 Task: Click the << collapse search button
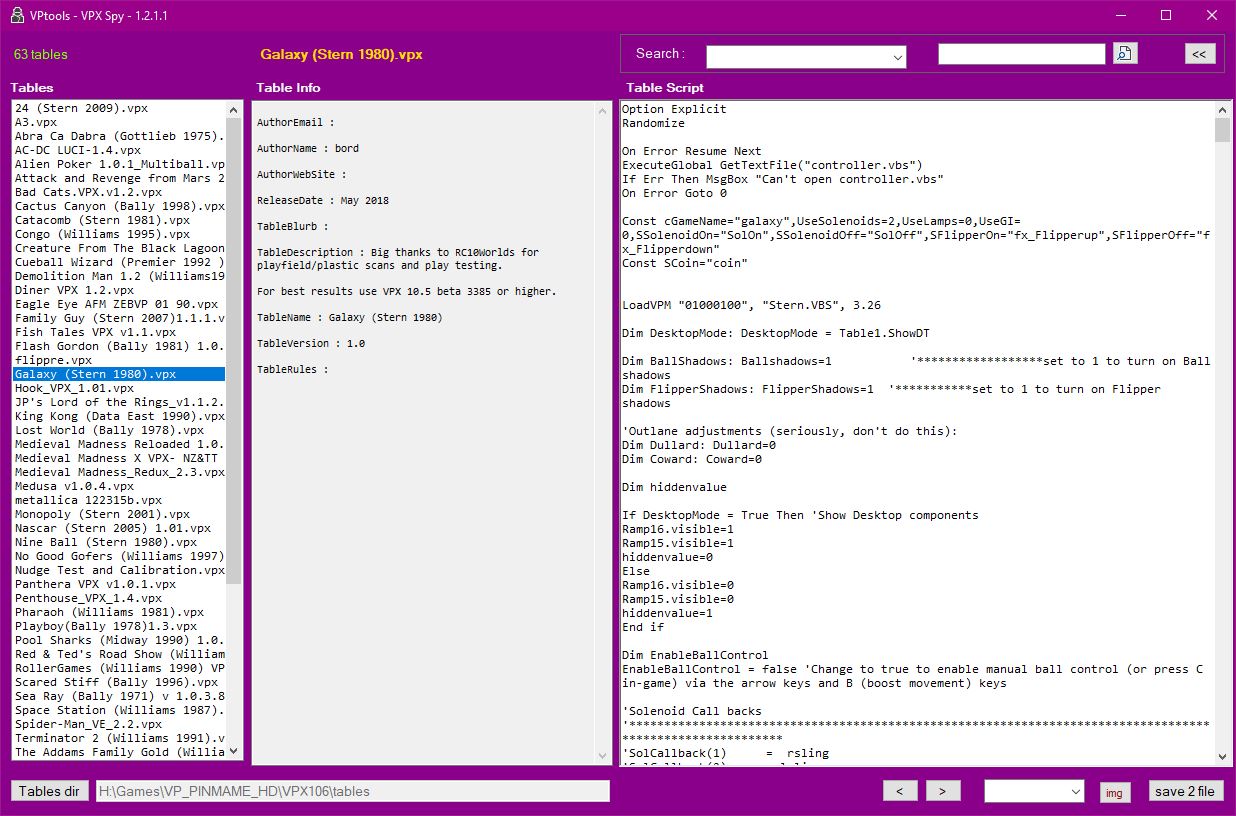tap(1200, 54)
